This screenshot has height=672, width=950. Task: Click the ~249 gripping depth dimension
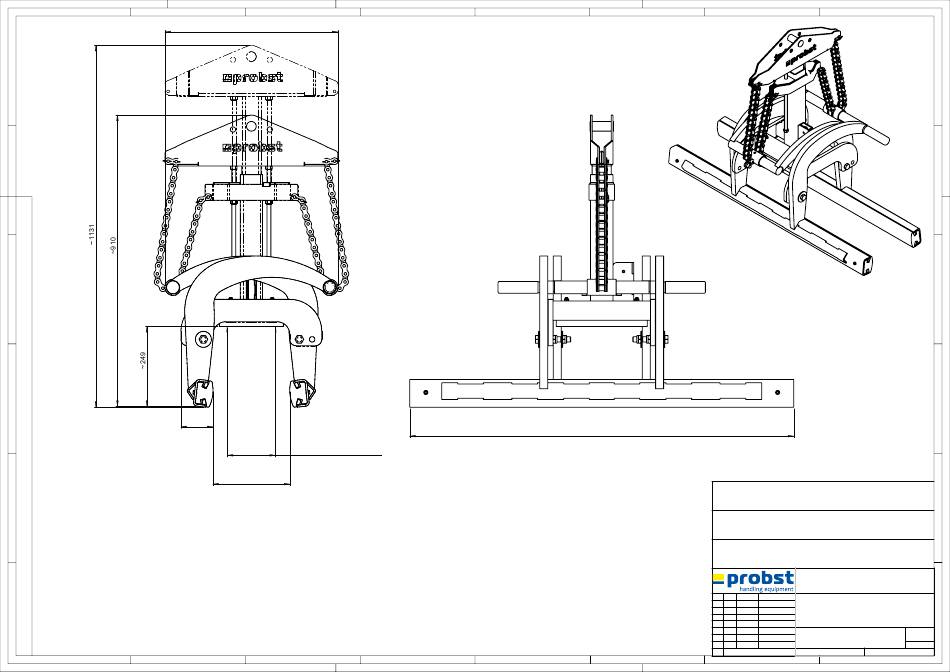point(143,361)
